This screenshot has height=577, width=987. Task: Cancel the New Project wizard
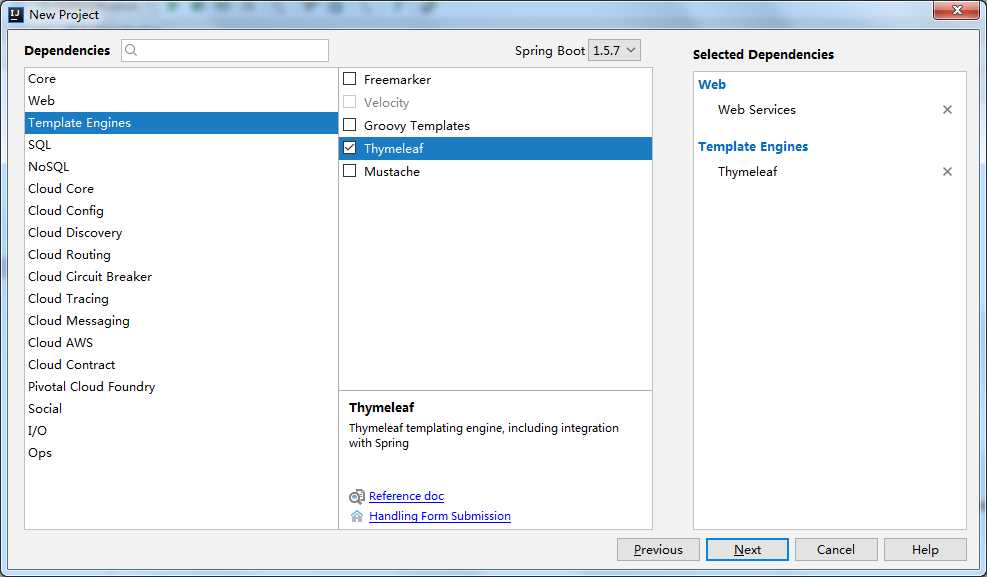(836, 549)
